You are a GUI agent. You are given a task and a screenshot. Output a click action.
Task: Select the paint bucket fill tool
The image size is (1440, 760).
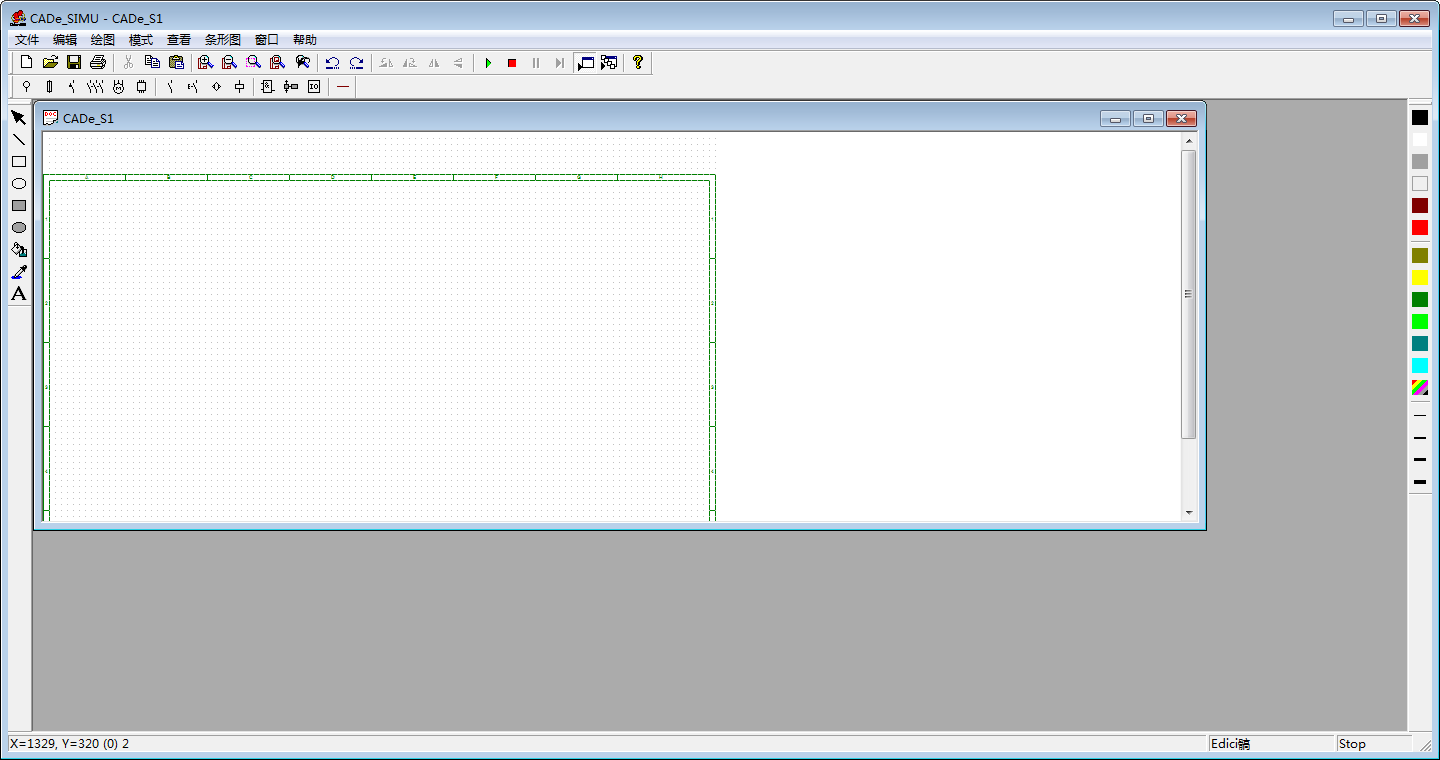18,250
